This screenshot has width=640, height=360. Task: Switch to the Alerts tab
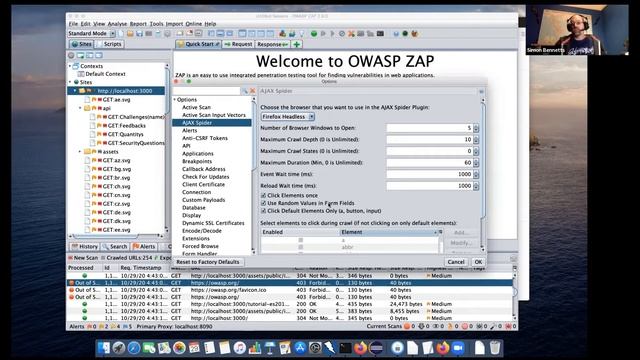(x=144, y=247)
